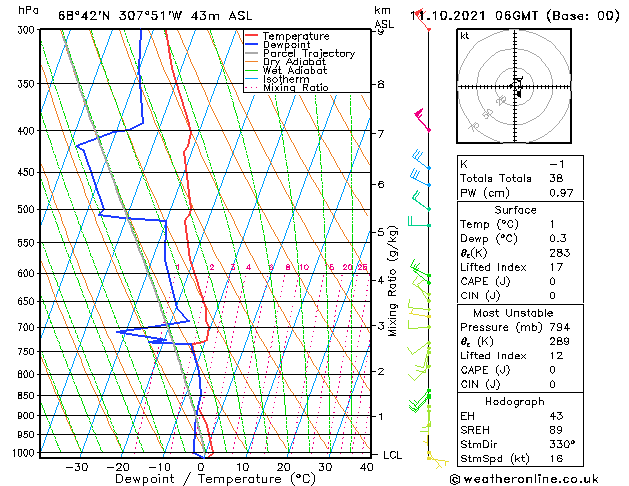Click the blue Dewpoint line swatch in legend
The height and width of the screenshot is (486, 629).
coord(251,45)
